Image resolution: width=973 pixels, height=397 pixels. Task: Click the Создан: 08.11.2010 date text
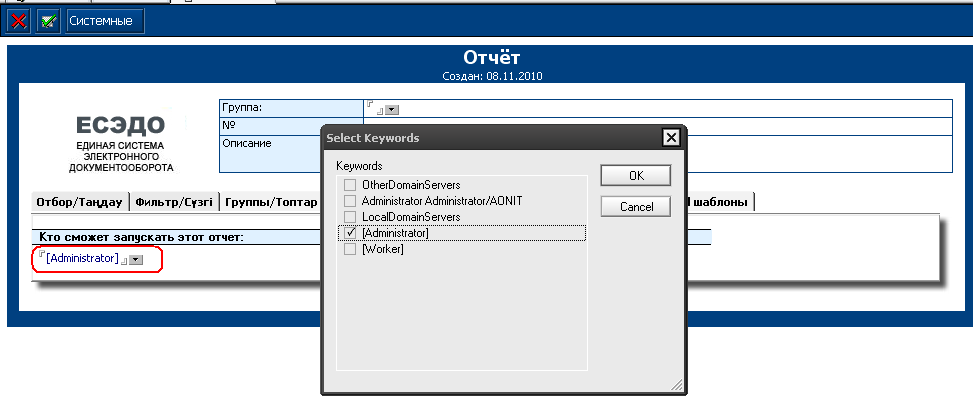[x=492, y=77]
